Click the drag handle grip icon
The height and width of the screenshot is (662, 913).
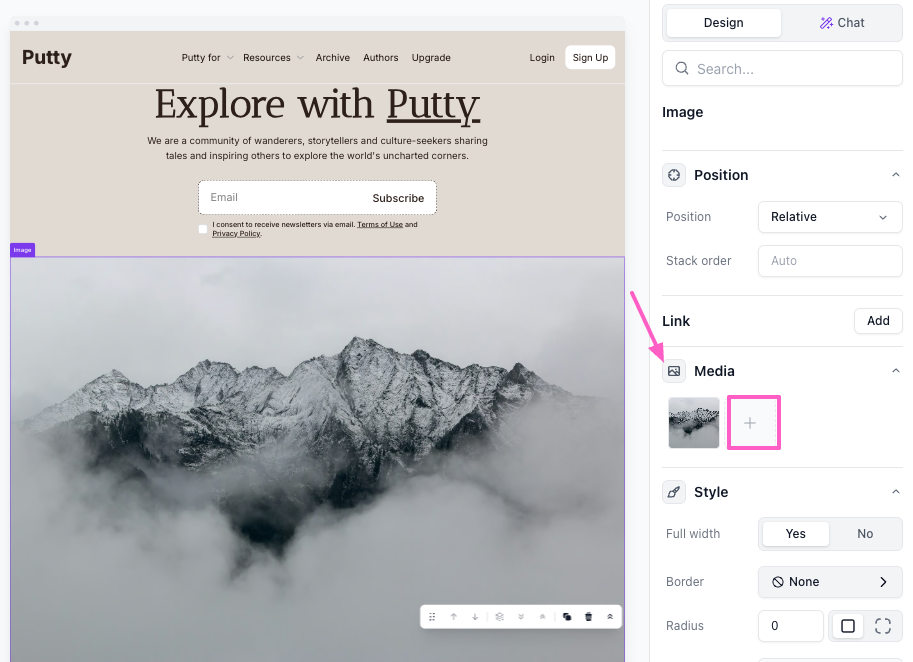(432, 617)
